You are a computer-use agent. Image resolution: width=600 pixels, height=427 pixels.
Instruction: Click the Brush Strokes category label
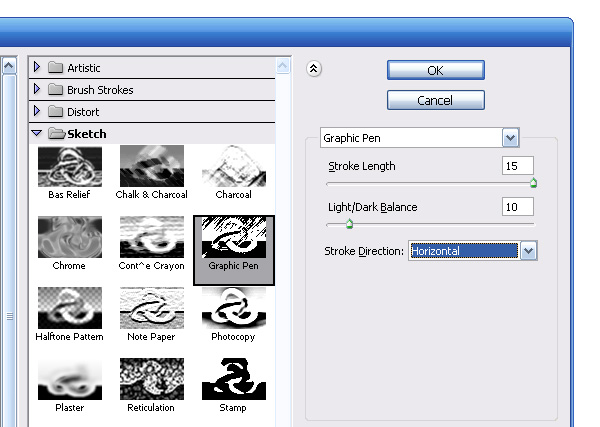point(100,90)
